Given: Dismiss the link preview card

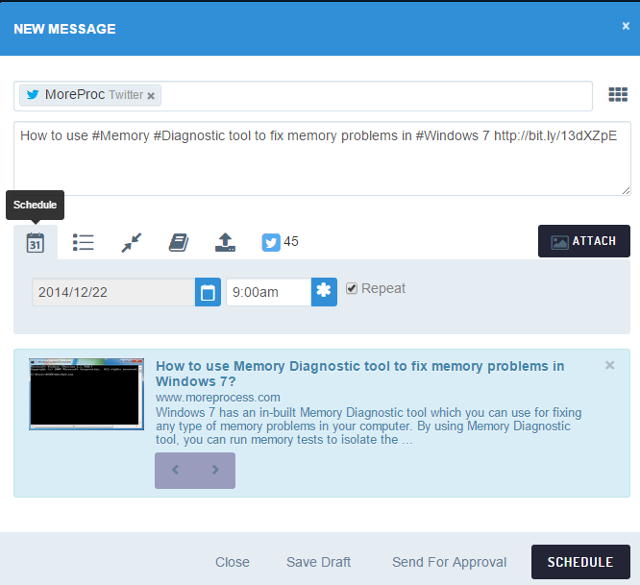Looking at the screenshot, I should pyautogui.click(x=609, y=365).
